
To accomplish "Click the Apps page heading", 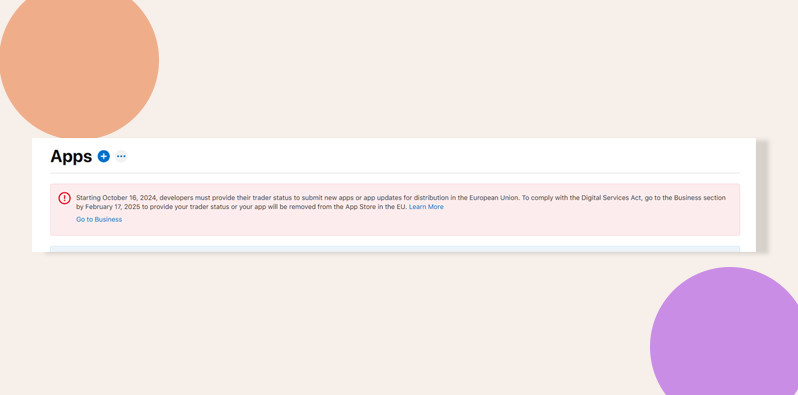I will point(71,156).
